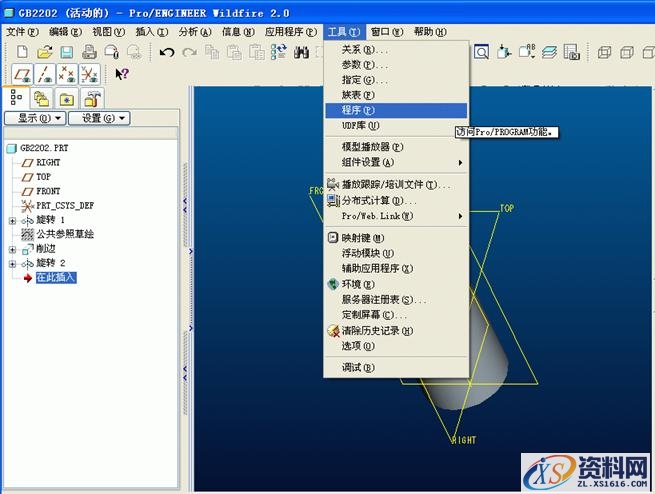Click the What's This help cursor icon
The height and width of the screenshot is (494, 655).
tap(122, 74)
